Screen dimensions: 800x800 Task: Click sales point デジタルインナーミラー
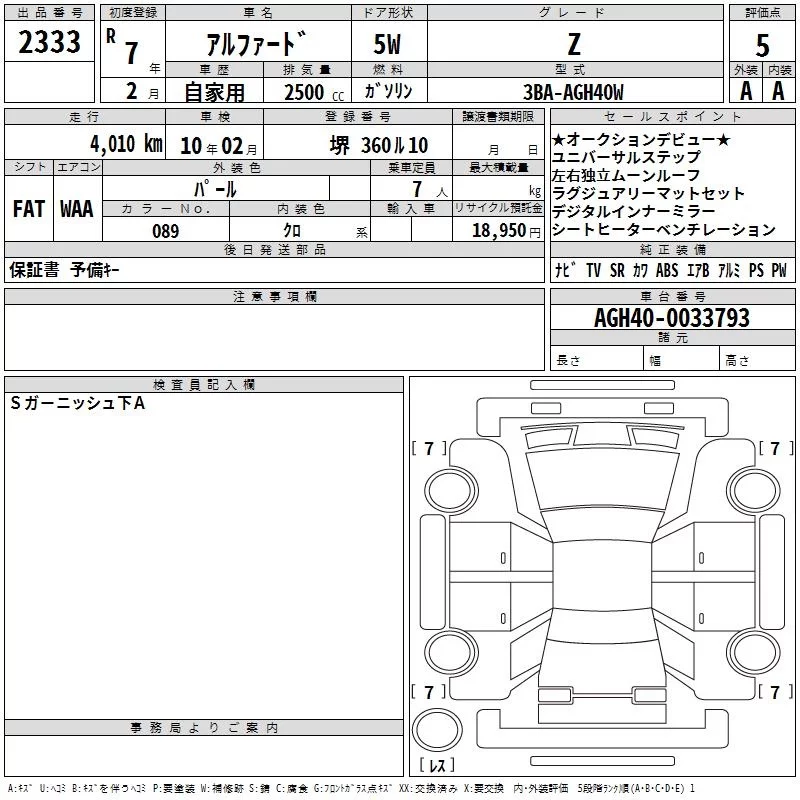[634, 211]
